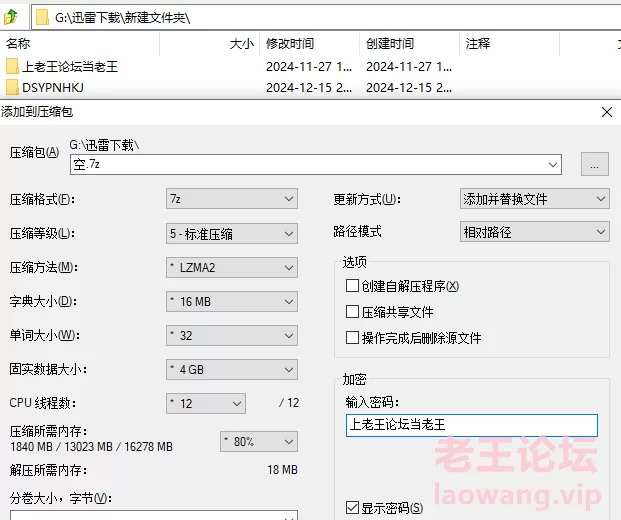Select the DSYPNHKJ folder name

[x=53, y=88]
